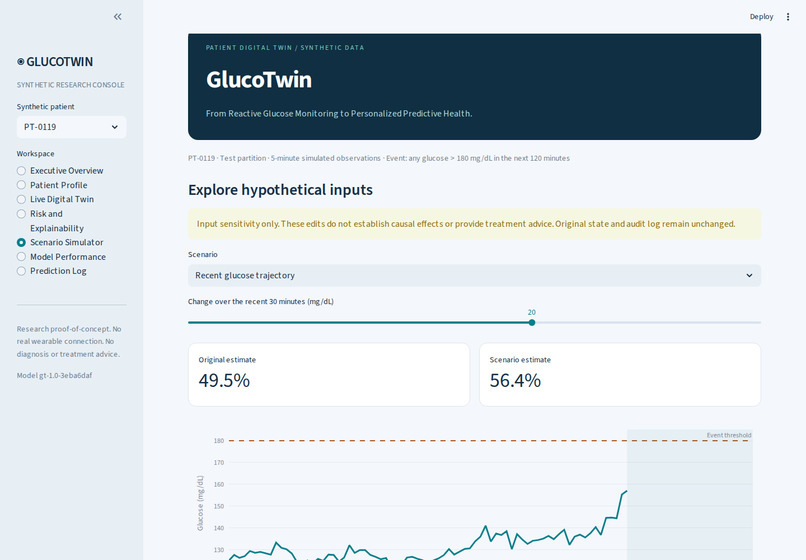Image resolution: width=806 pixels, height=560 pixels.
Task: Click the 'Event threshold' chart label
Action: click(x=728, y=435)
